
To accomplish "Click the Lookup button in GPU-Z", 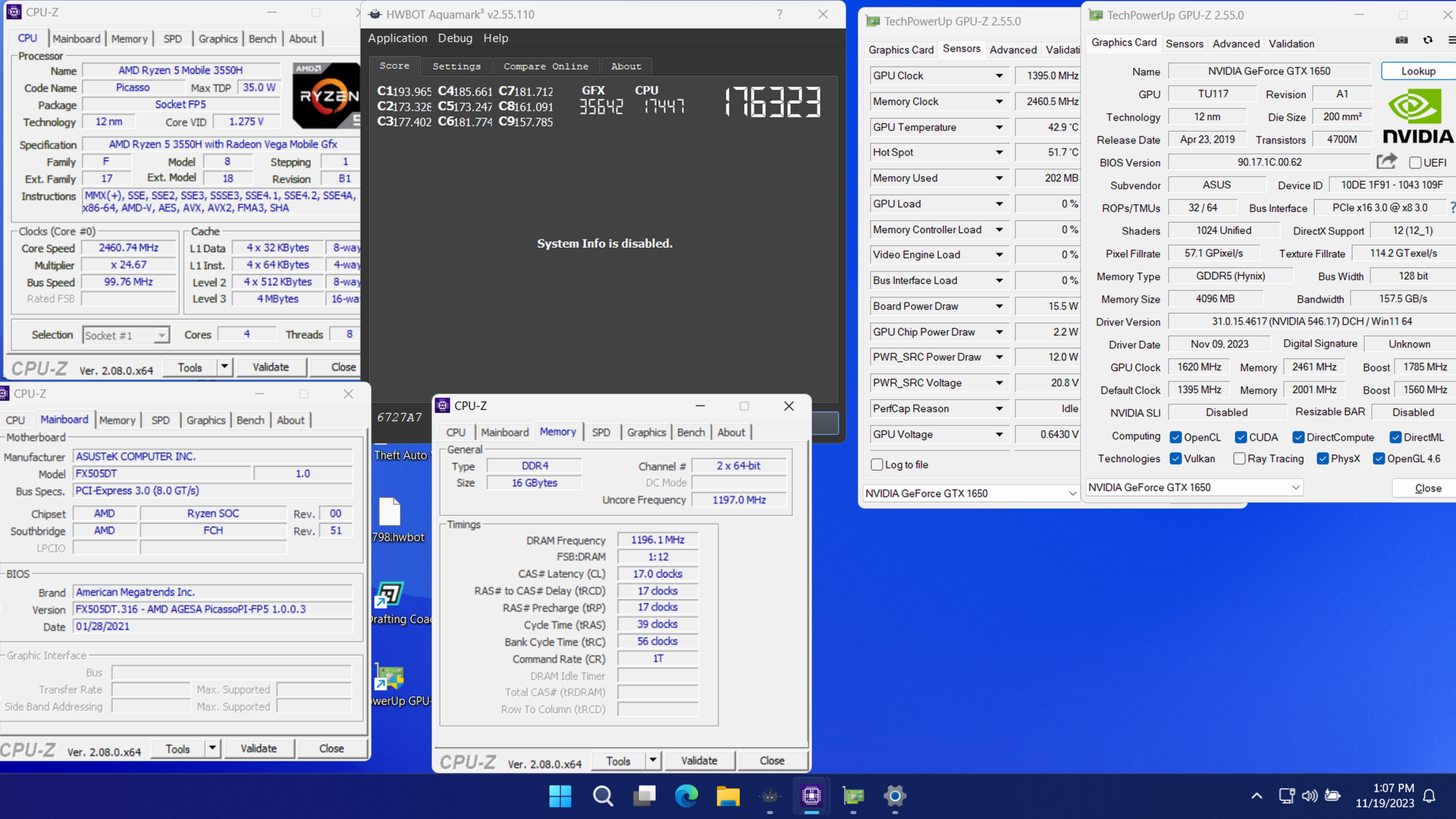I will (x=1418, y=71).
